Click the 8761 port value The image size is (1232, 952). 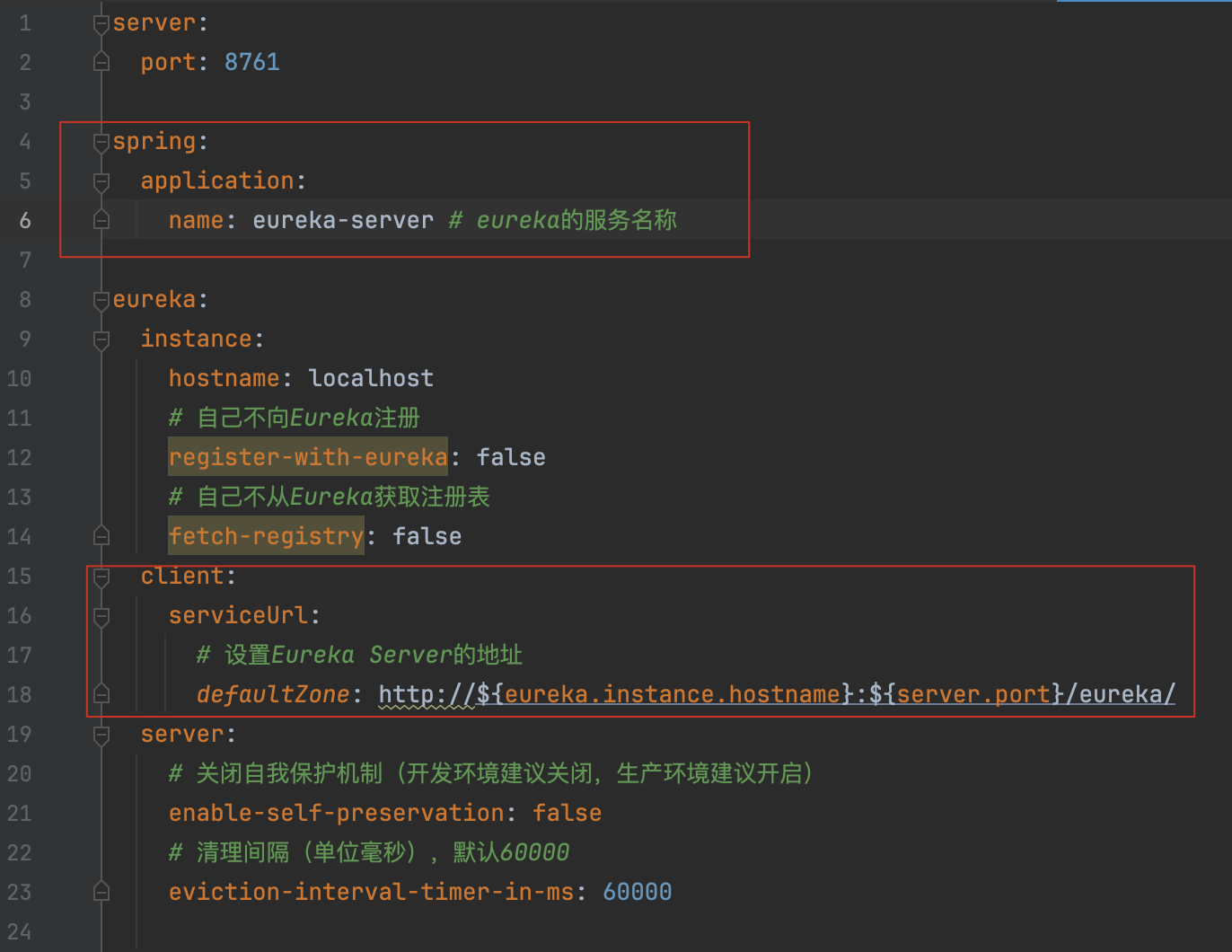click(252, 62)
